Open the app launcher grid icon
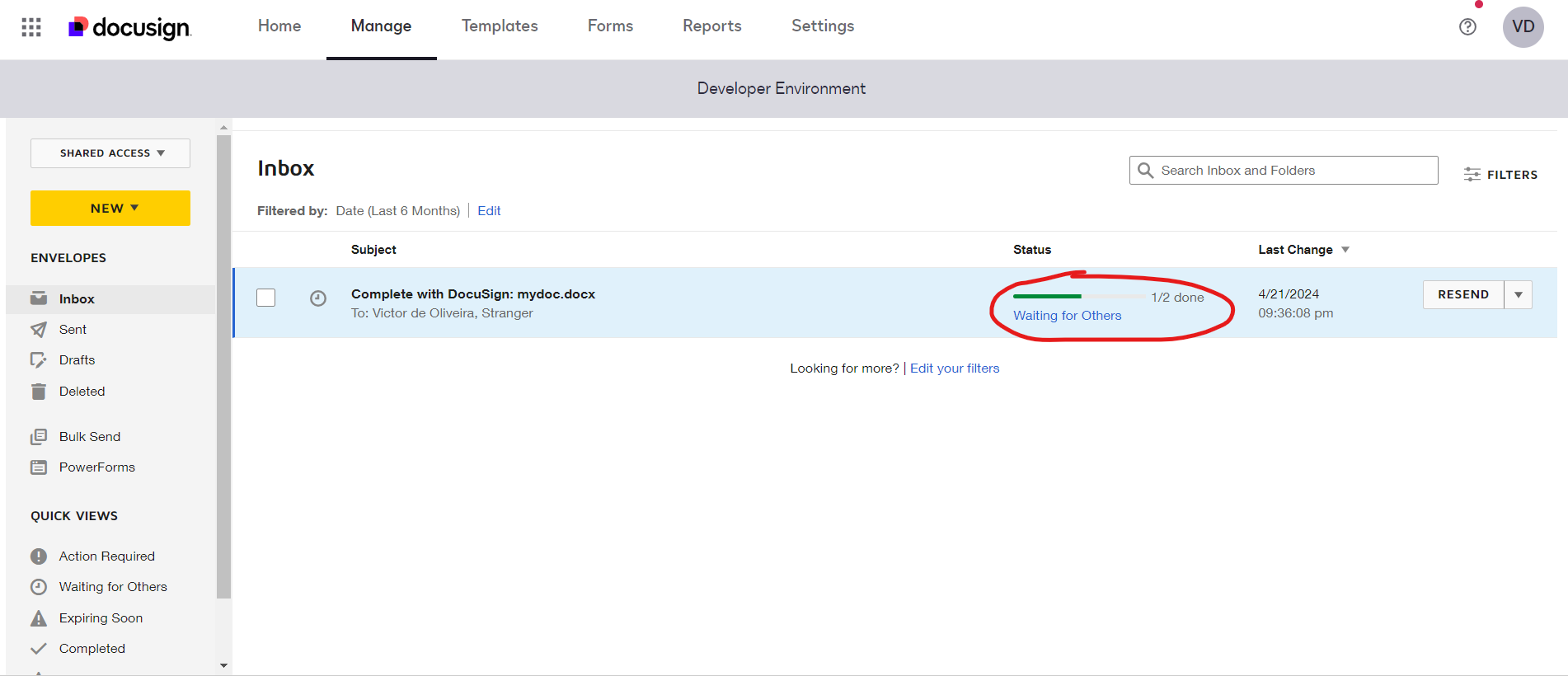Screen dimensions: 1568x676 point(31,27)
